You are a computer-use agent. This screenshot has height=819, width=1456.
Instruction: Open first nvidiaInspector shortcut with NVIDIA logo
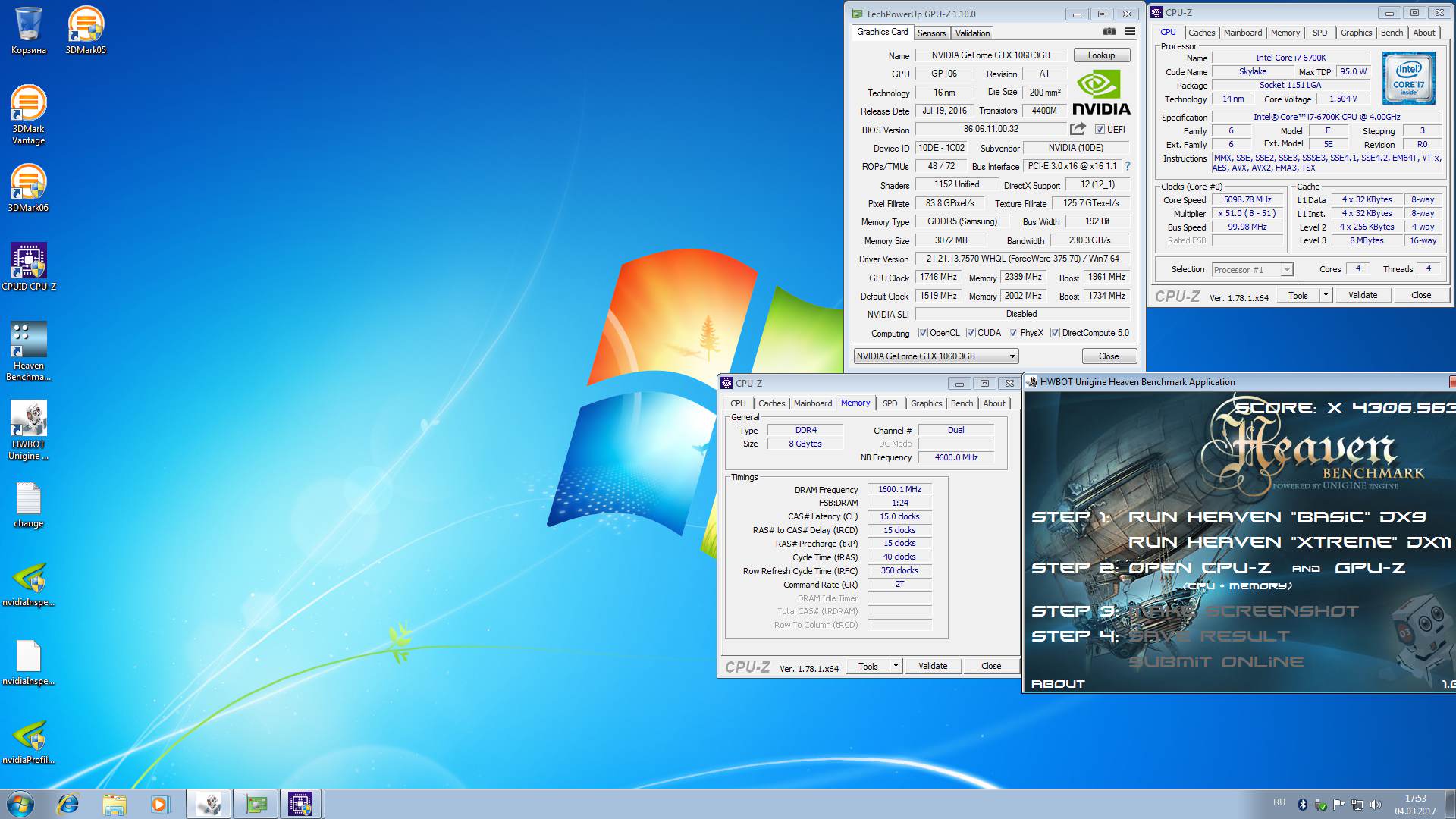point(29,585)
